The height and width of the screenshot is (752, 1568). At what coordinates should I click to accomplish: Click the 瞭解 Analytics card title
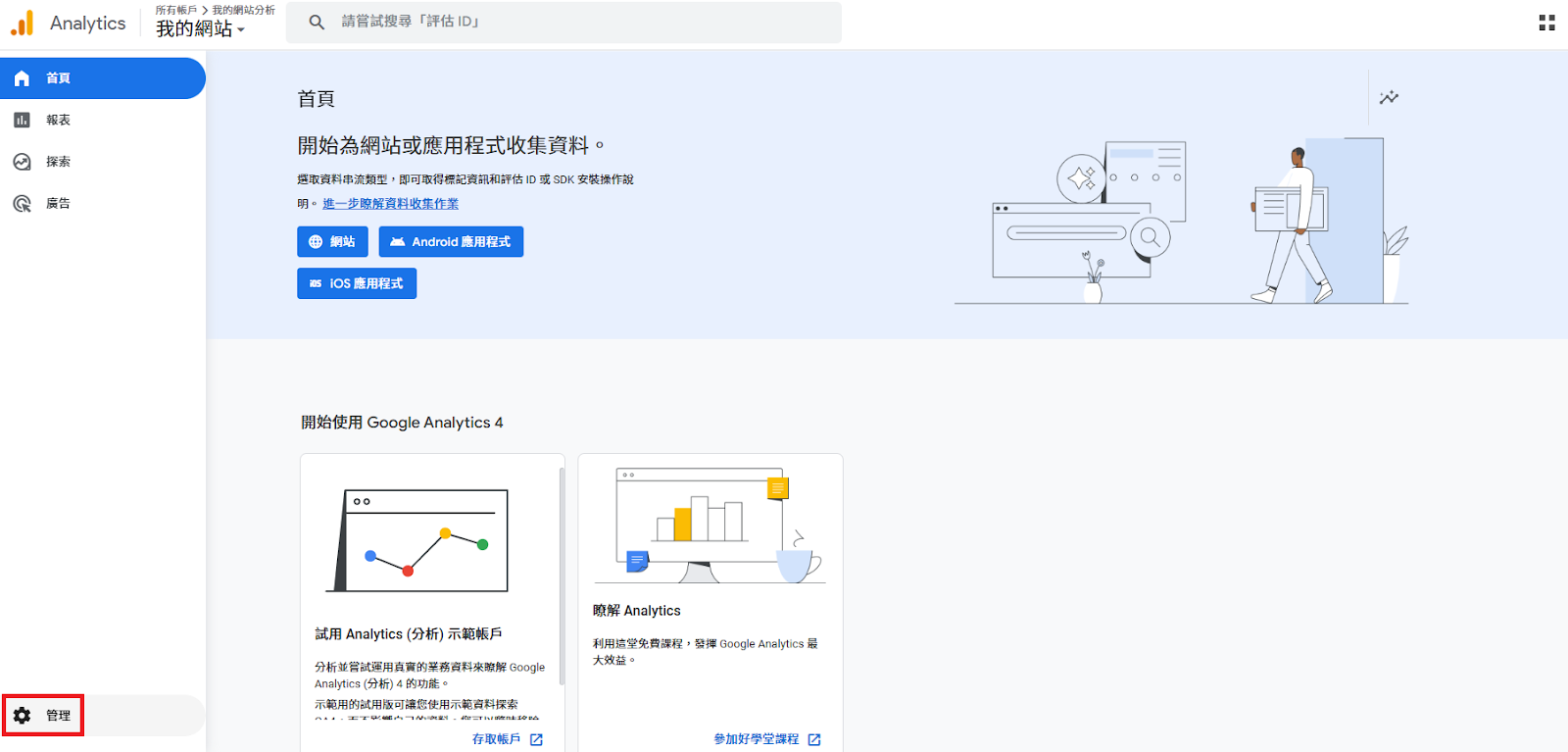click(637, 611)
